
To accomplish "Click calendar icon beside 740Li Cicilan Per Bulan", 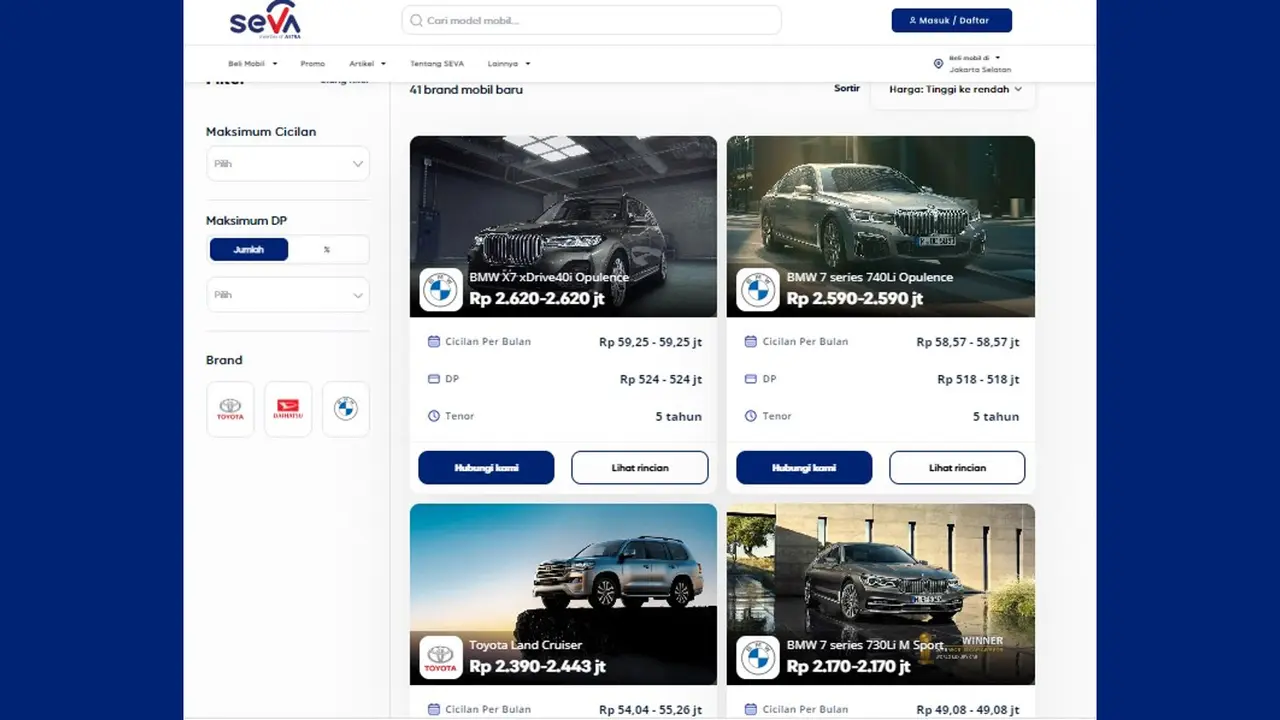I will pos(751,342).
